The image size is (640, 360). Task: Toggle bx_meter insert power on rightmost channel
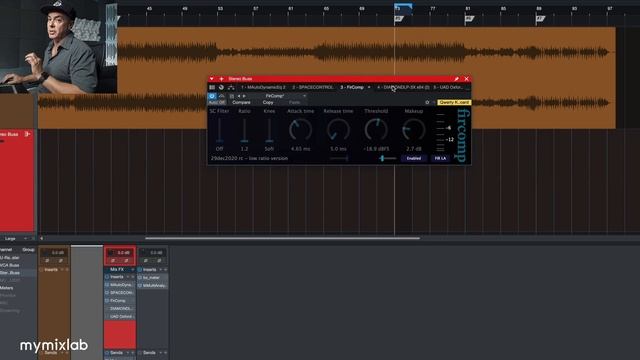click(140, 278)
